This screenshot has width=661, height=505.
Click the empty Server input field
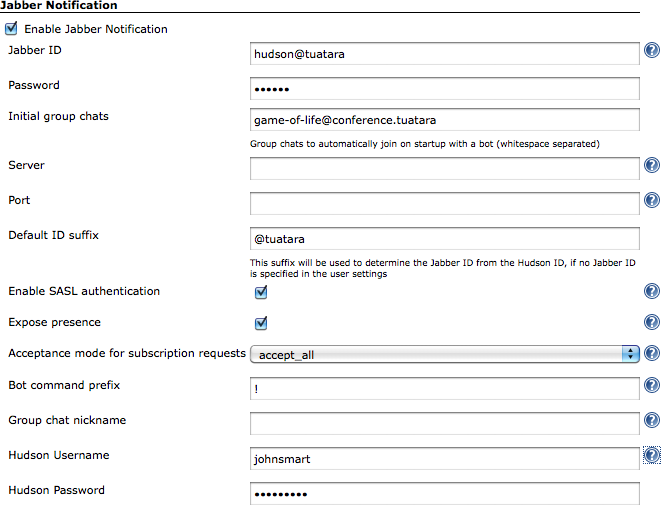pos(445,168)
